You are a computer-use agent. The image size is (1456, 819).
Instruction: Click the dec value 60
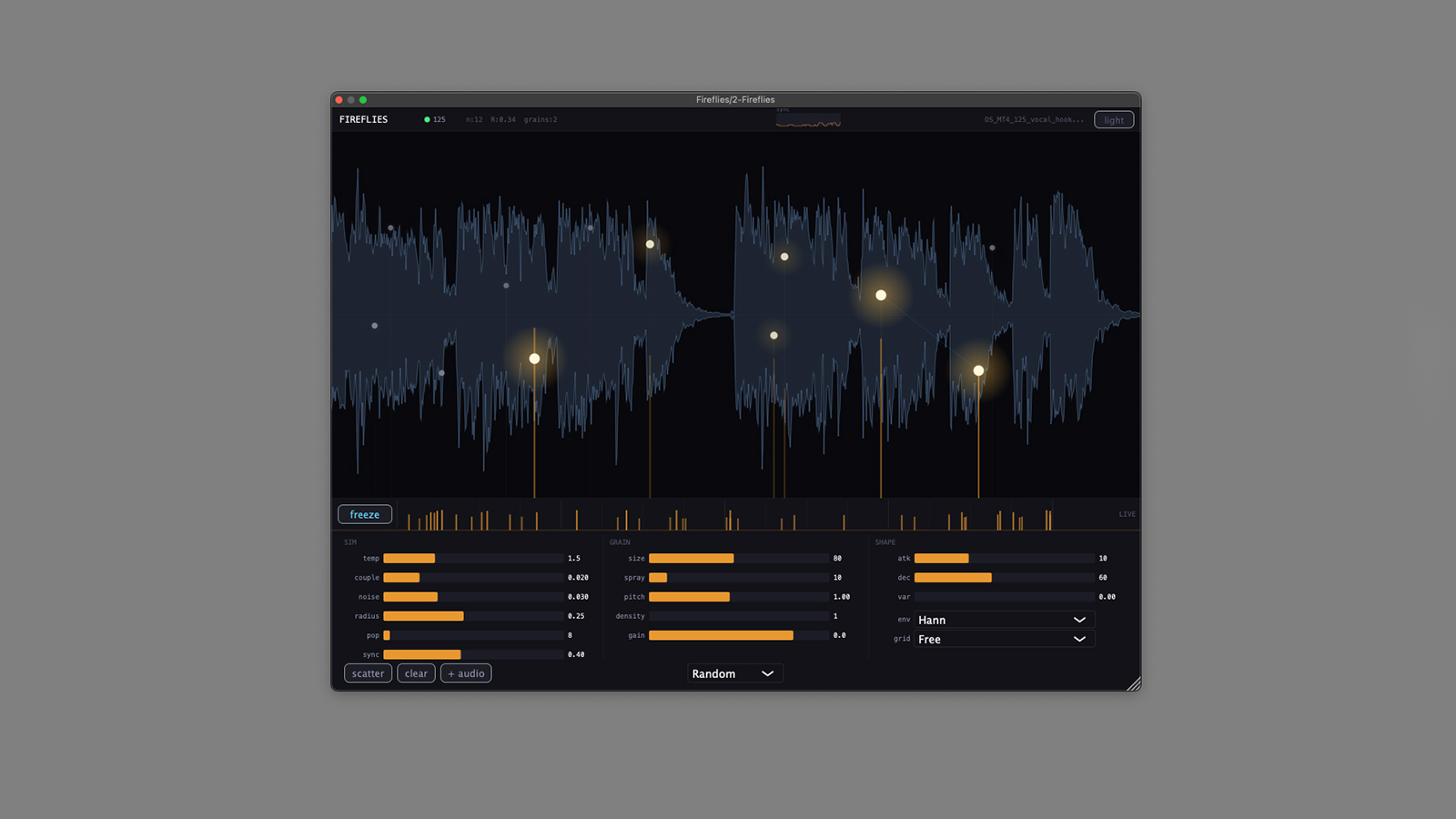point(1103,578)
